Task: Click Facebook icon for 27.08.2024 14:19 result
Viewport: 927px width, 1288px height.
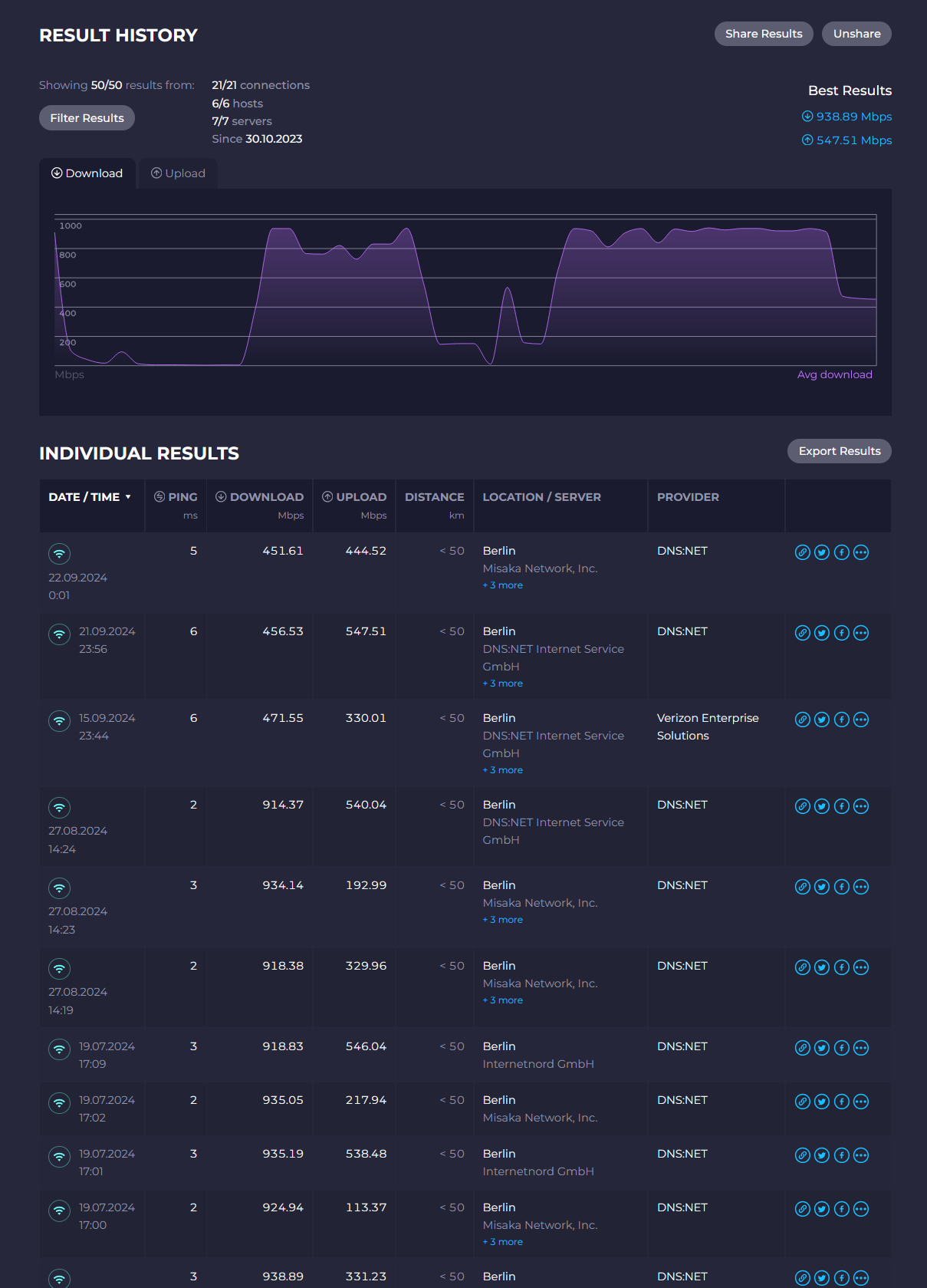Action: coord(841,967)
